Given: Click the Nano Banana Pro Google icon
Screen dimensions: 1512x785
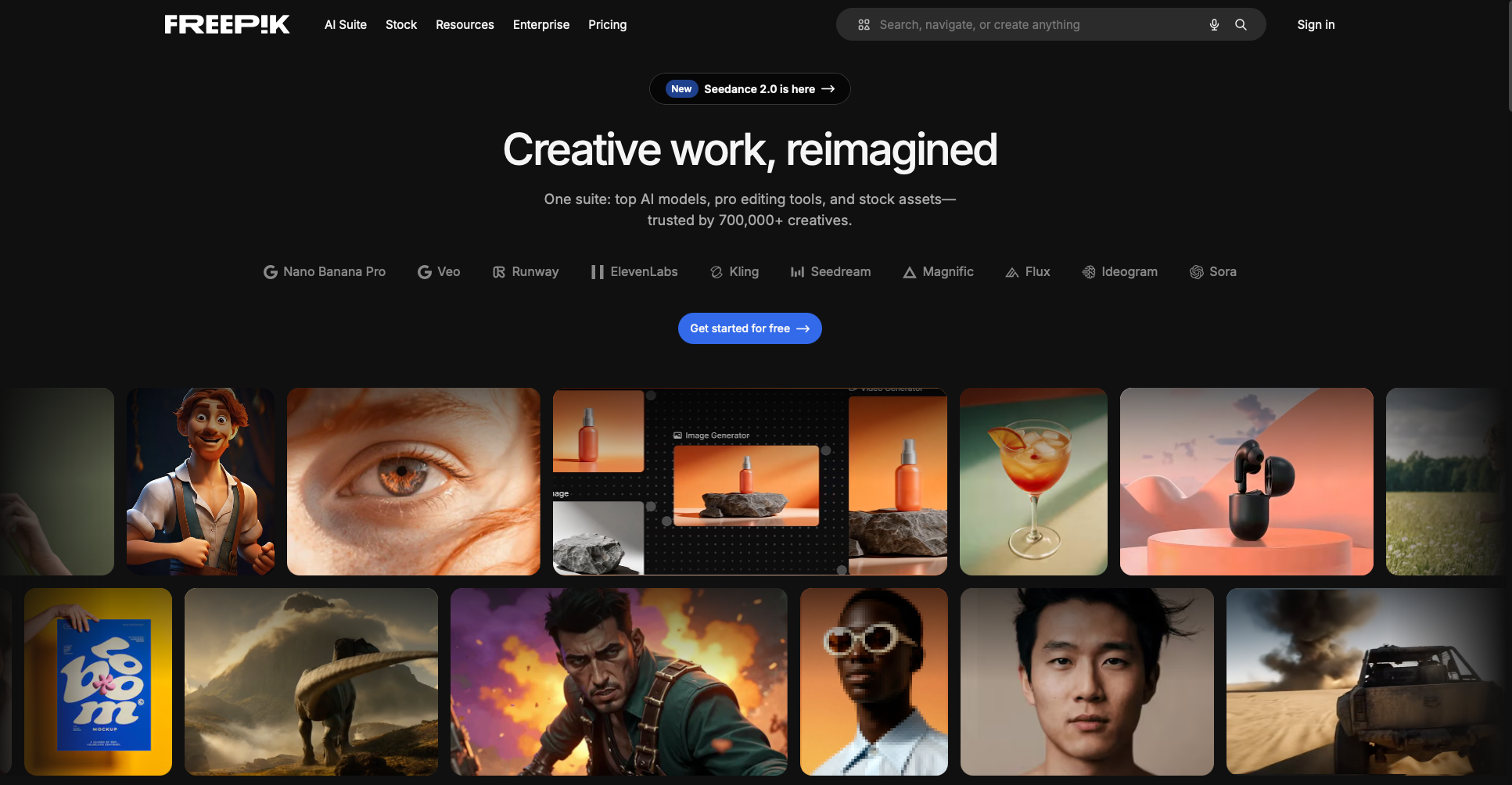Looking at the screenshot, I should click(271, 272).
